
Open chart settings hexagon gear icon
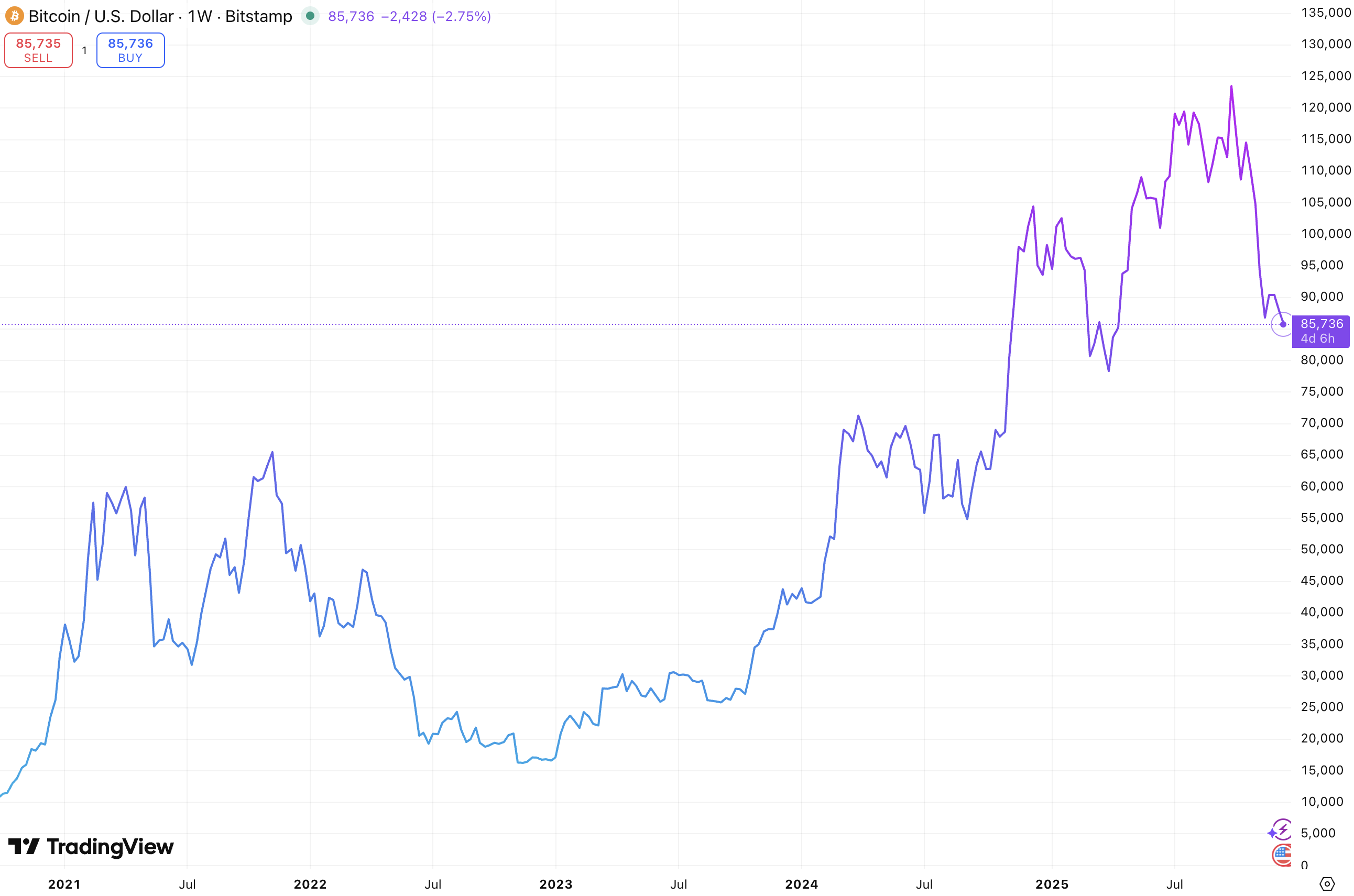pyautogui.click(x=1327, y=884)
